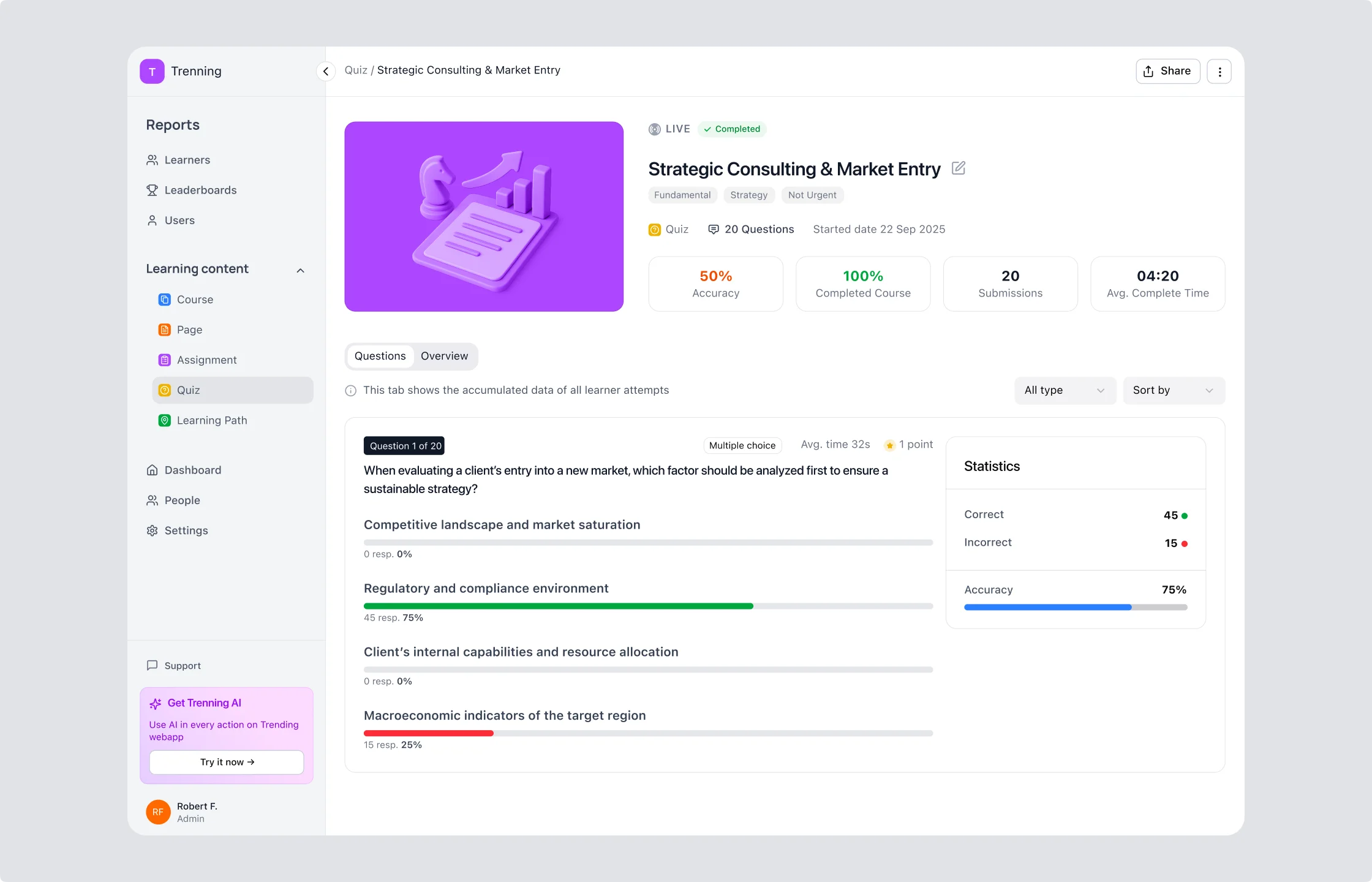Click Try it now button

227,762
